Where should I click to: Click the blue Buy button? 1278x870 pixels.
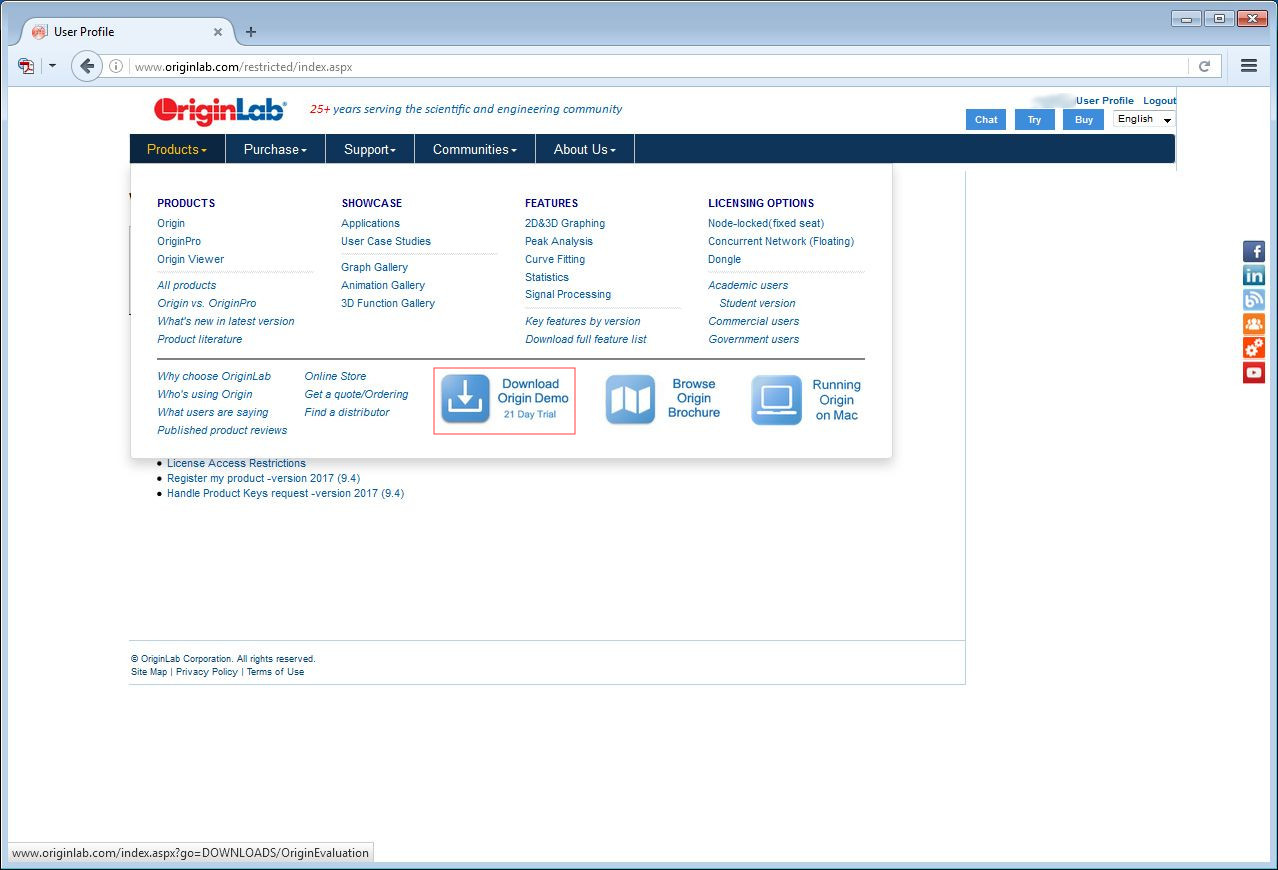coord(1084,120)
